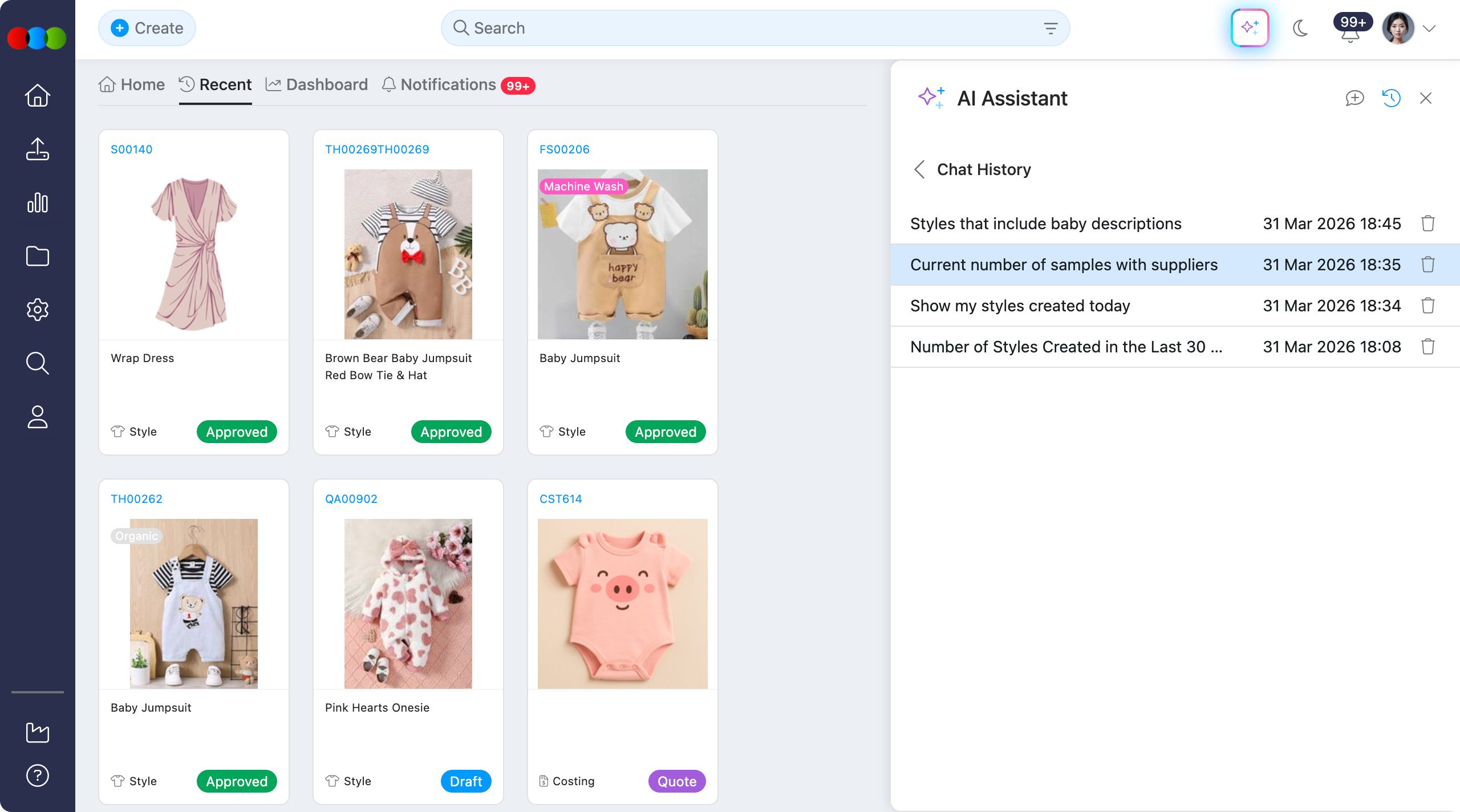This screenshot has width=1460, height=812.
Task: Select the Quote status badge on CST614
Action: click(676, 781)
